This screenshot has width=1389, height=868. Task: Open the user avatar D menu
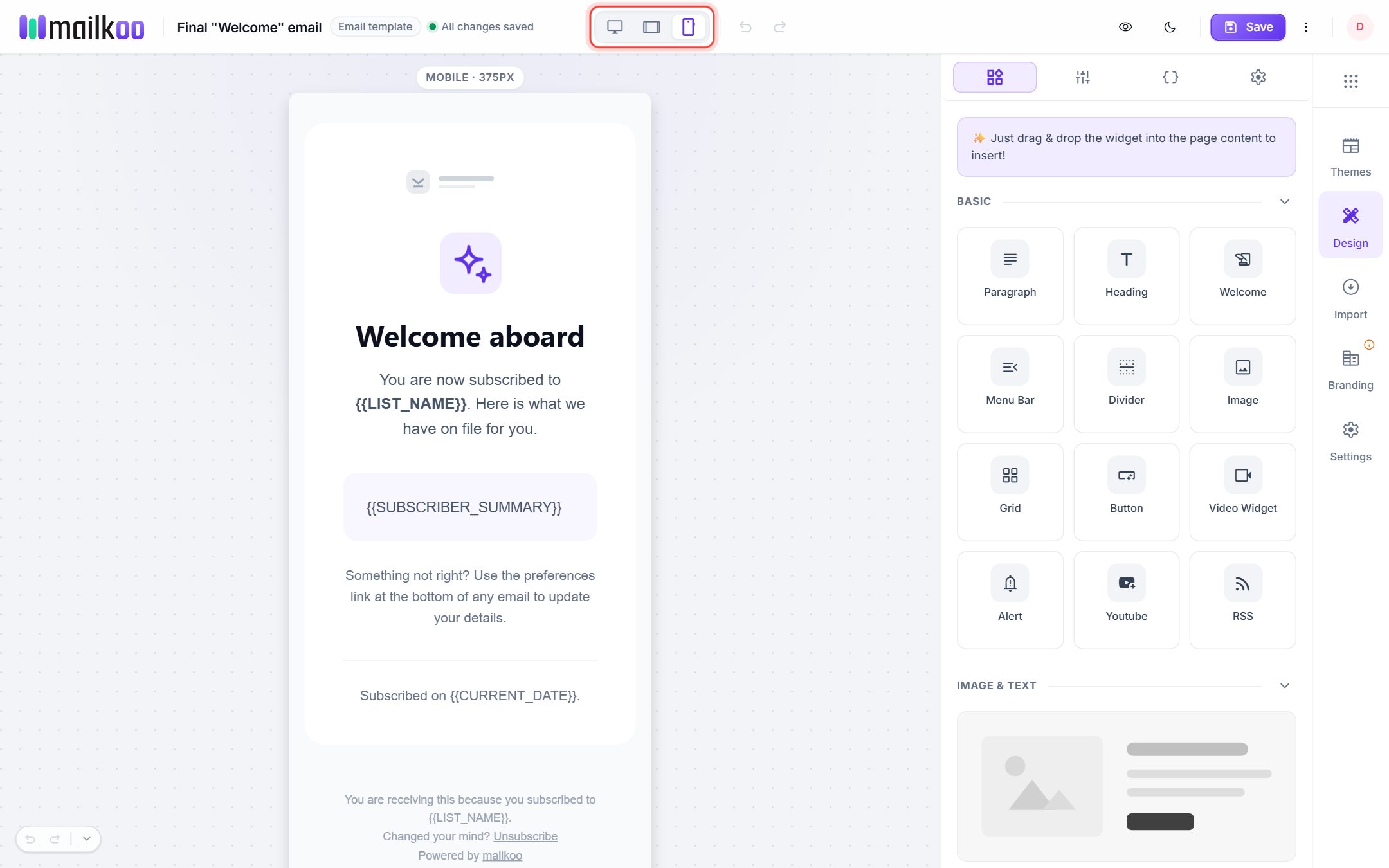pyautogui.click(x=1359, y=27)
